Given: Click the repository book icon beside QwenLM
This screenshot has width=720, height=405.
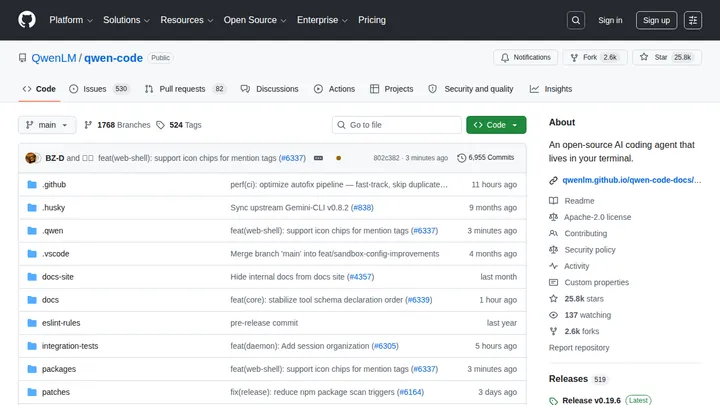Looking at the screenshot, I should [22, 58].
